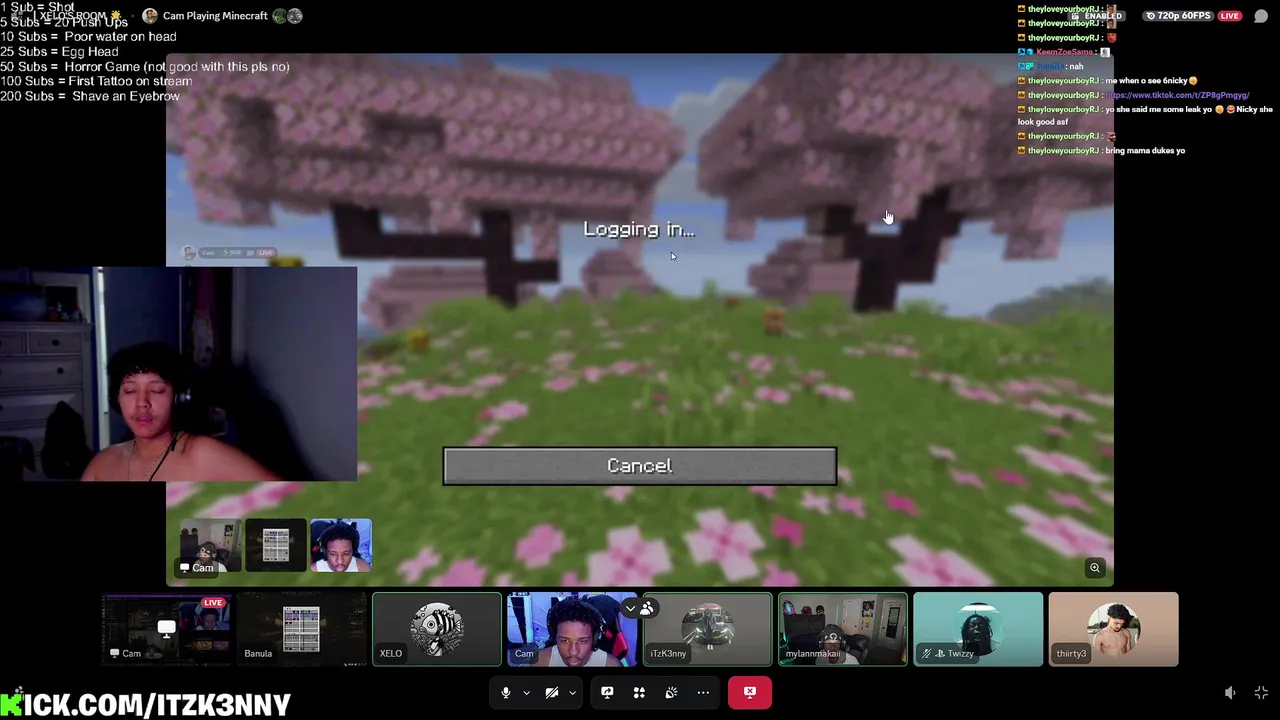The width and height of the screenshot is (1280, 720).
Task: Click the small LIVE tag on Cam's tile
Action: (213, 603)
